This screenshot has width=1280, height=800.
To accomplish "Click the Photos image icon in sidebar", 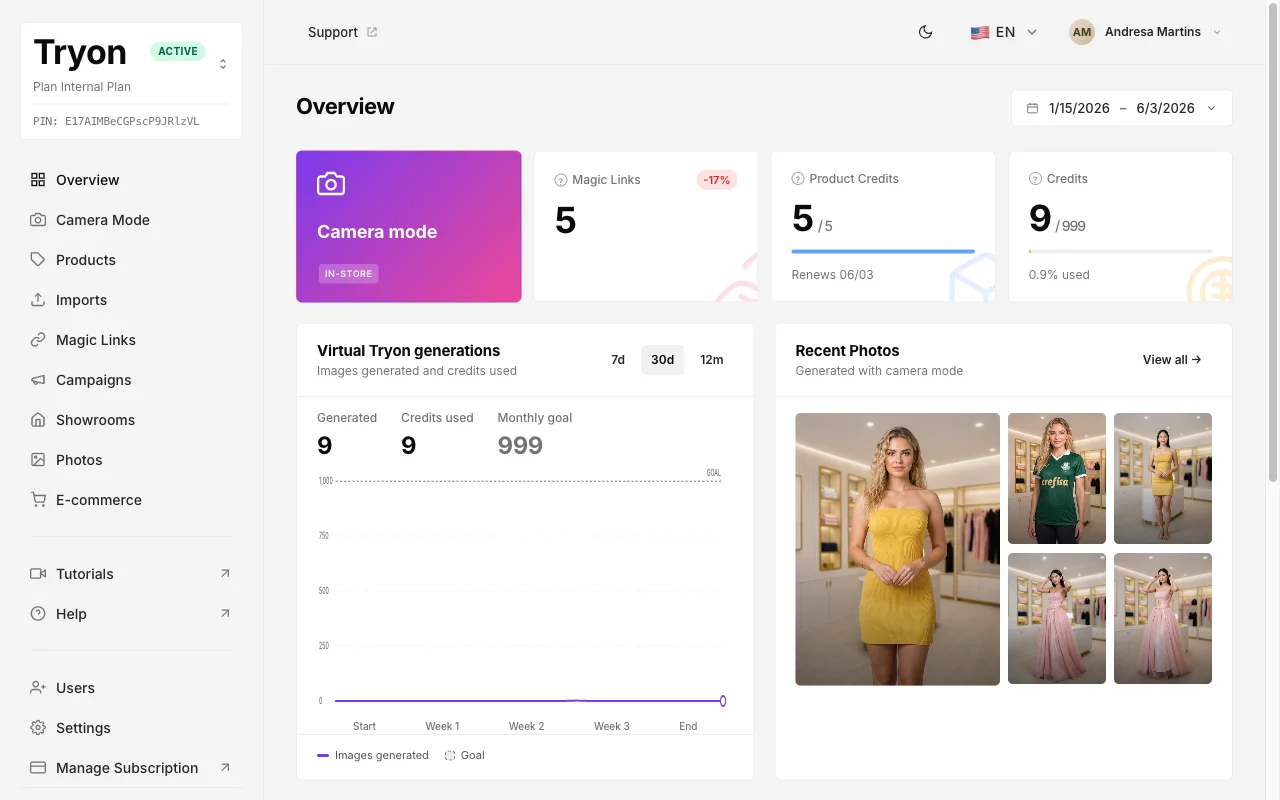I will (38, 460).
